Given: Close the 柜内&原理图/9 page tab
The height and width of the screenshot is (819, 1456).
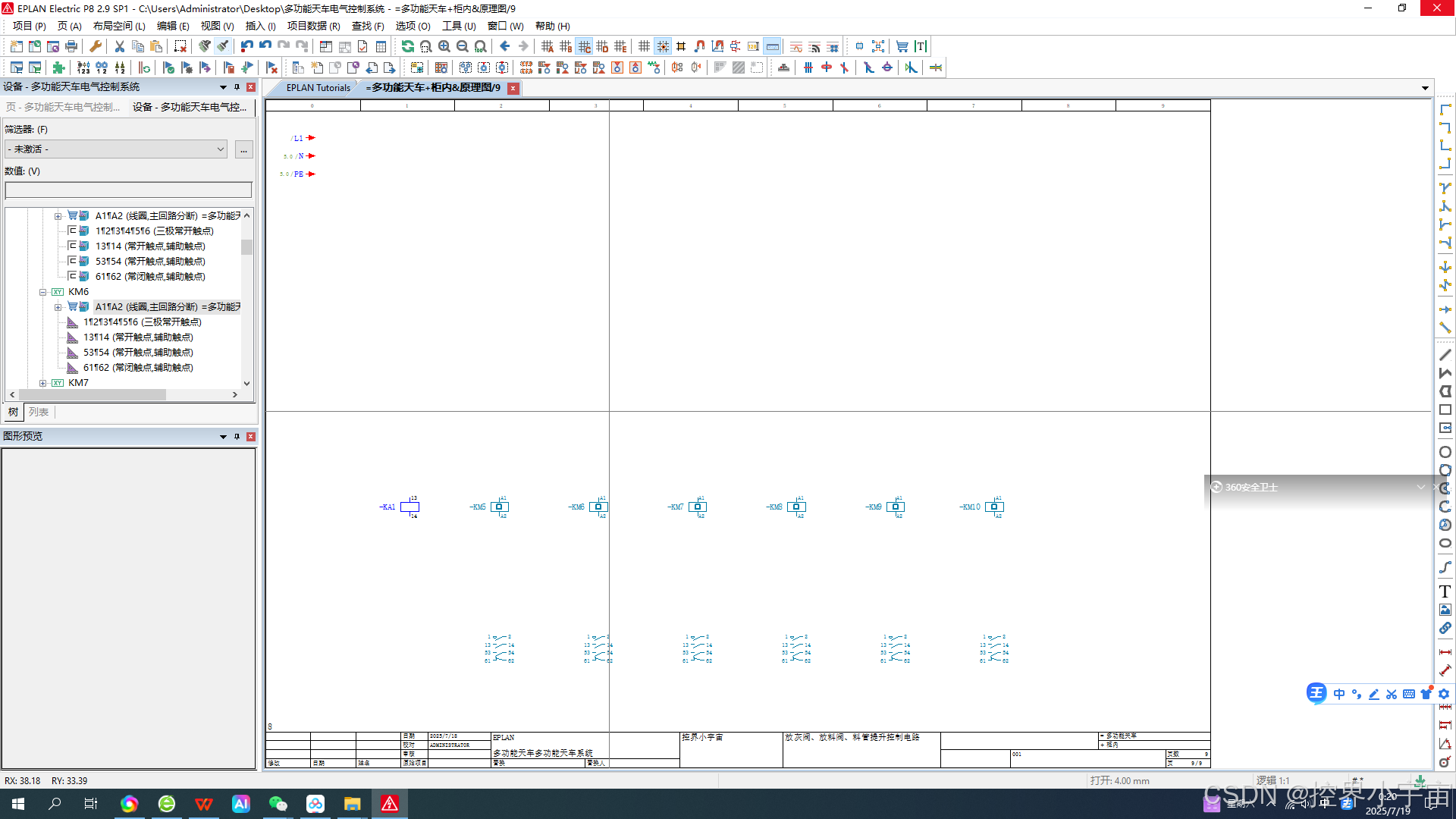Looking at the screenshot, I should (513, 88).
